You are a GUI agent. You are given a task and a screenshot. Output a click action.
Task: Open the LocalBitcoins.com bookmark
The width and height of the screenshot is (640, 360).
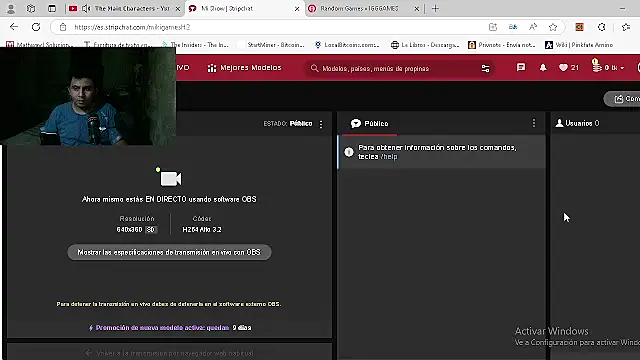347,44
